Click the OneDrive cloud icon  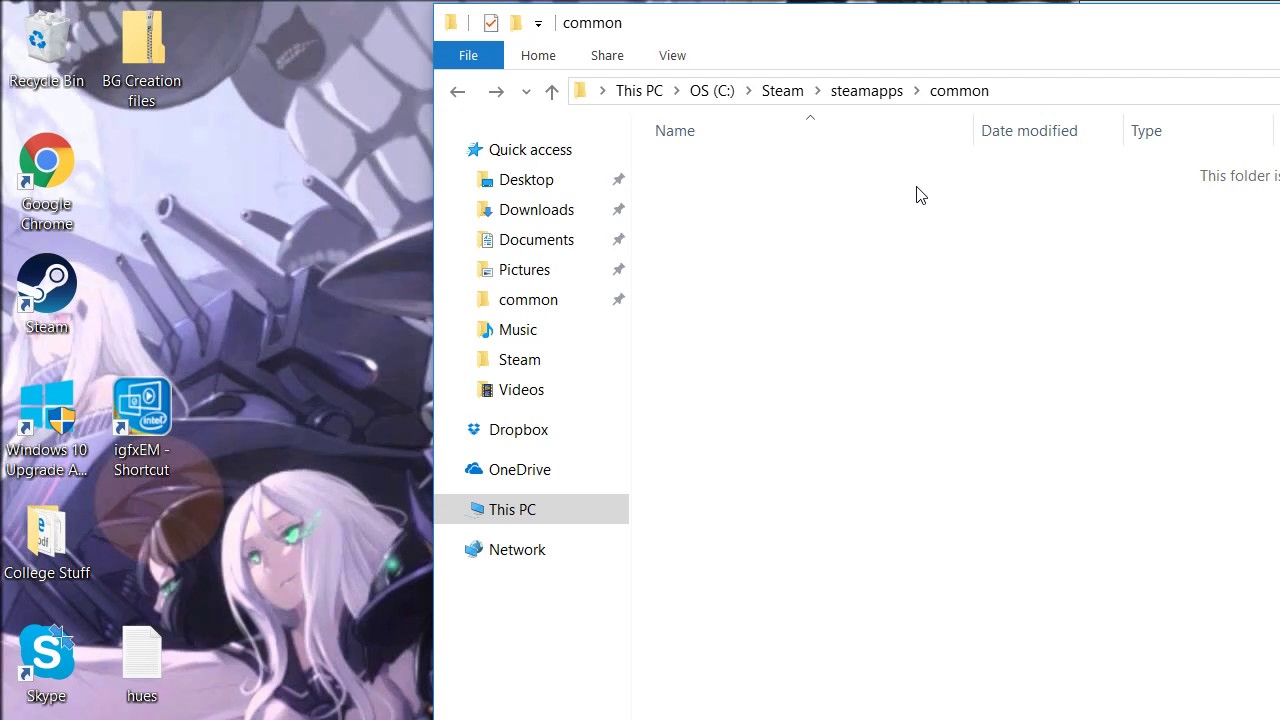click(474, 469)
